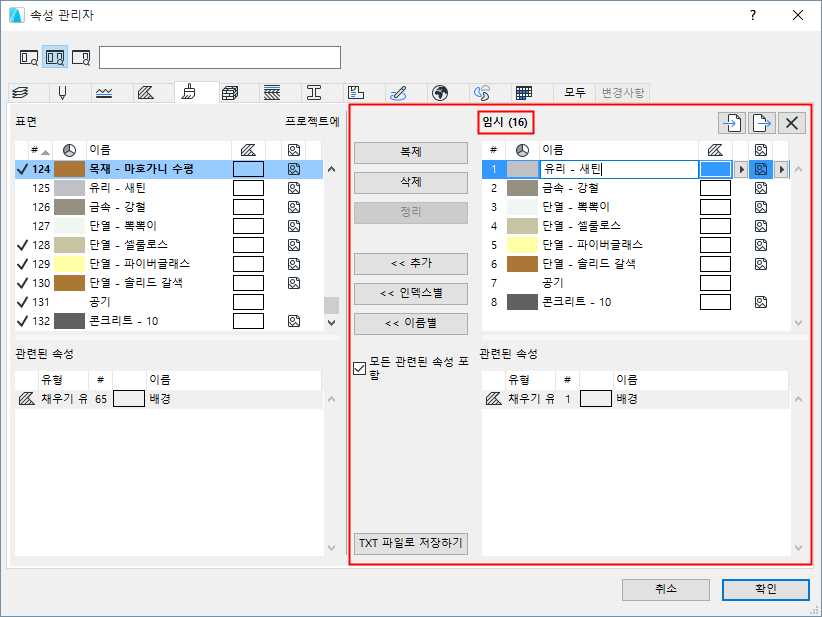
Task: Click fill box of row 126 금속 - 강철
Action: point(248,207)
